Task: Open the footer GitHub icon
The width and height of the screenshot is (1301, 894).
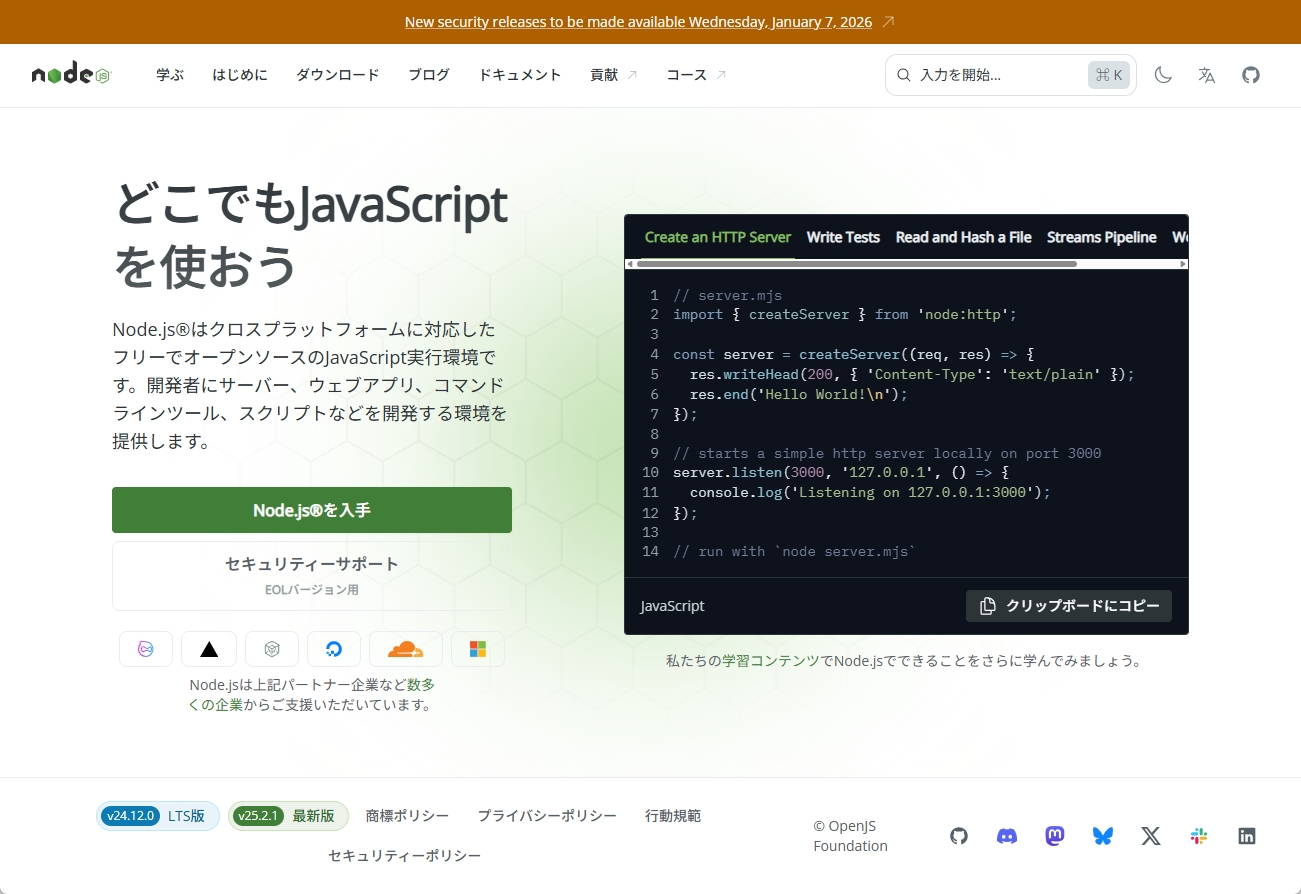Action: point(959,836)
